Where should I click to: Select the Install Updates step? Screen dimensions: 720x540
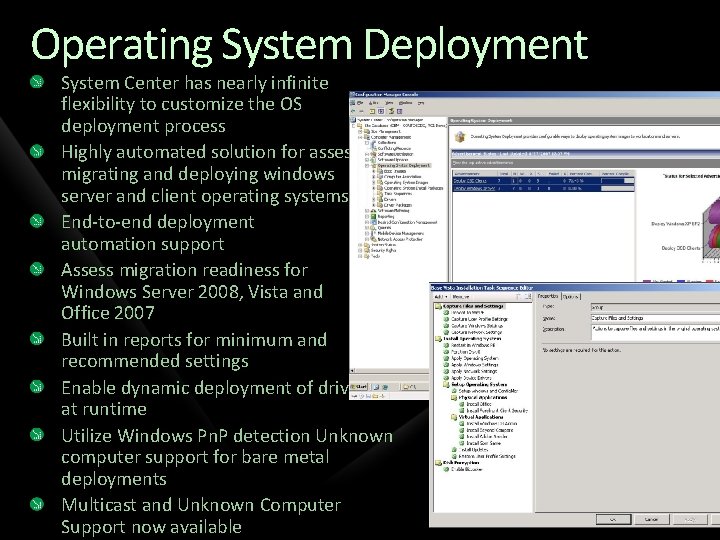click(x=473, y=450)
